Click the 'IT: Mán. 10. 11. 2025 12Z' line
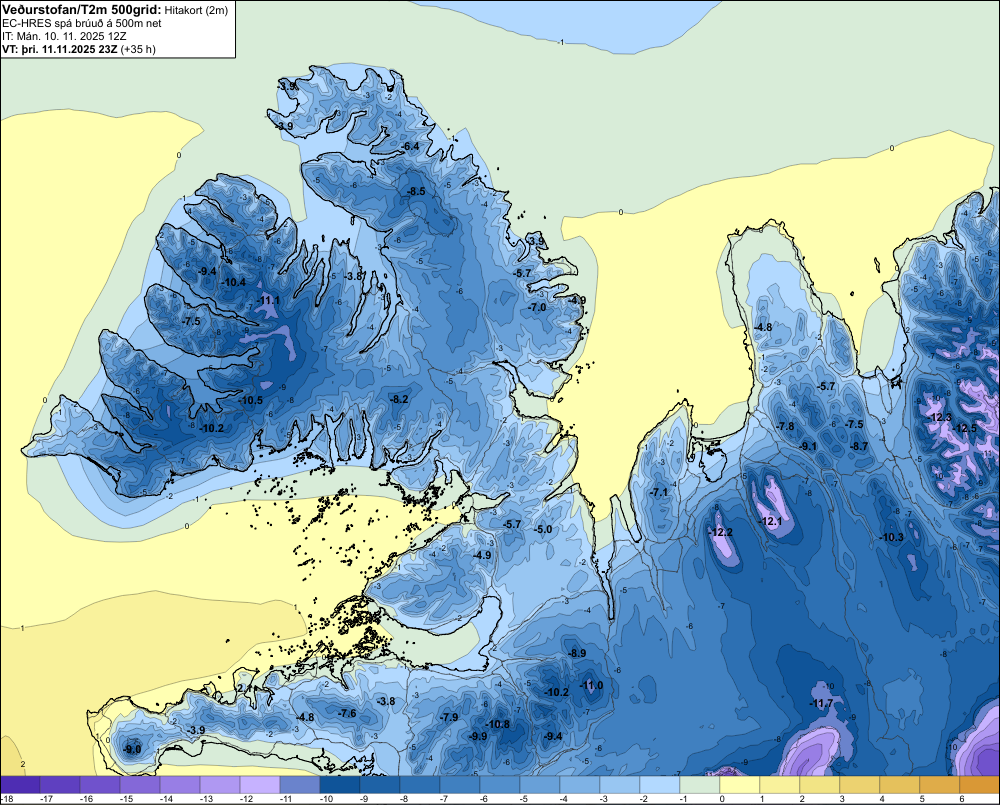This screenshot has height=805, width=1000. [64, 36]
